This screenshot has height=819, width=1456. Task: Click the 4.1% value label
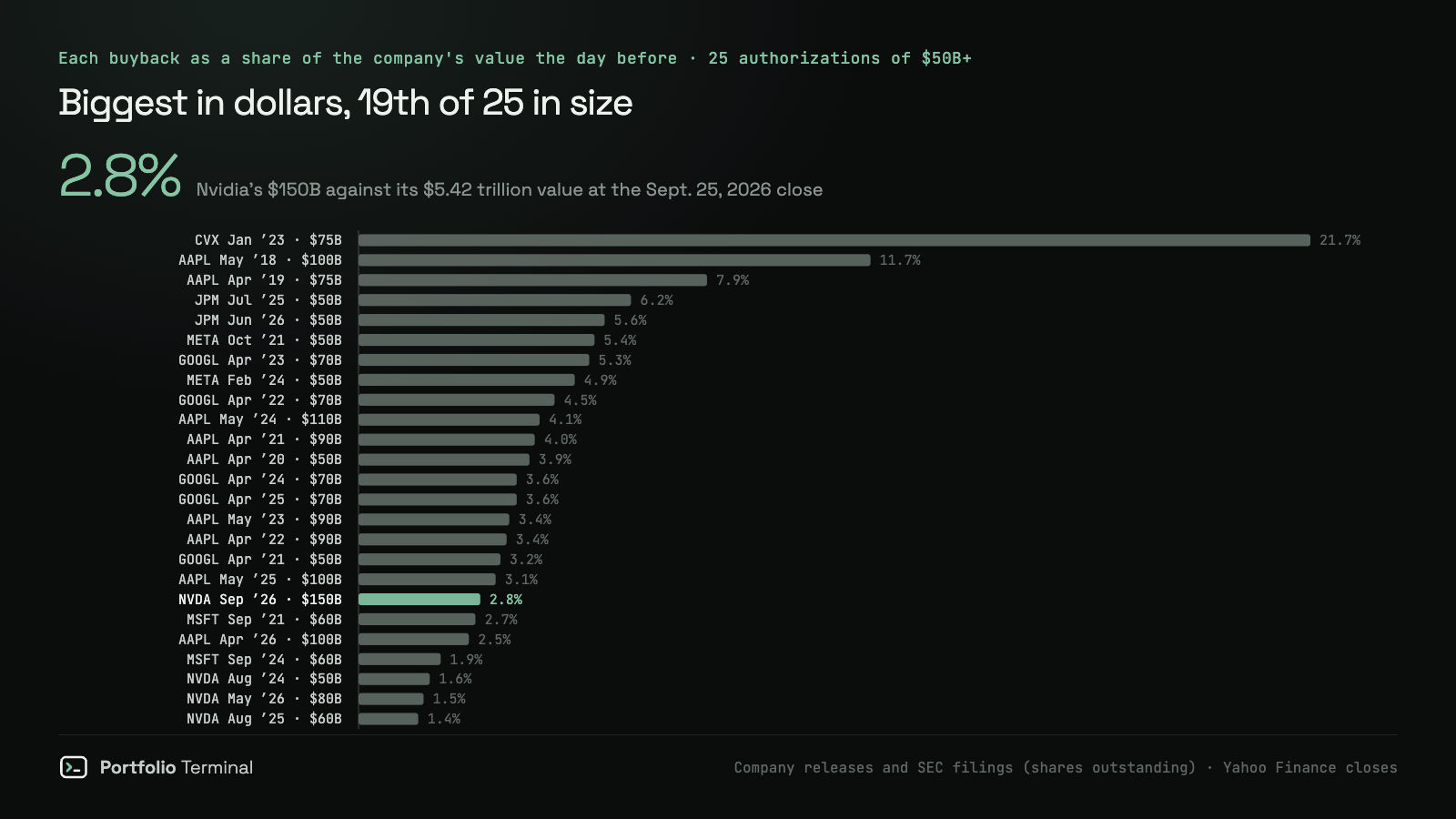[x=565, y=420]
